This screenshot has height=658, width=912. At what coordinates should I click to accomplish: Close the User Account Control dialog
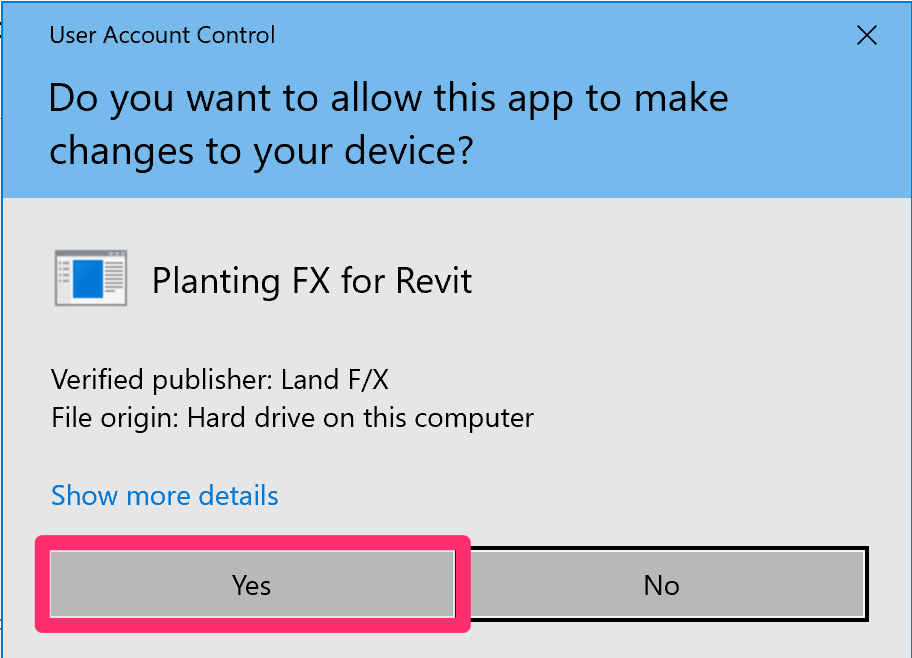pyautogui.click(x=867, y=37)
